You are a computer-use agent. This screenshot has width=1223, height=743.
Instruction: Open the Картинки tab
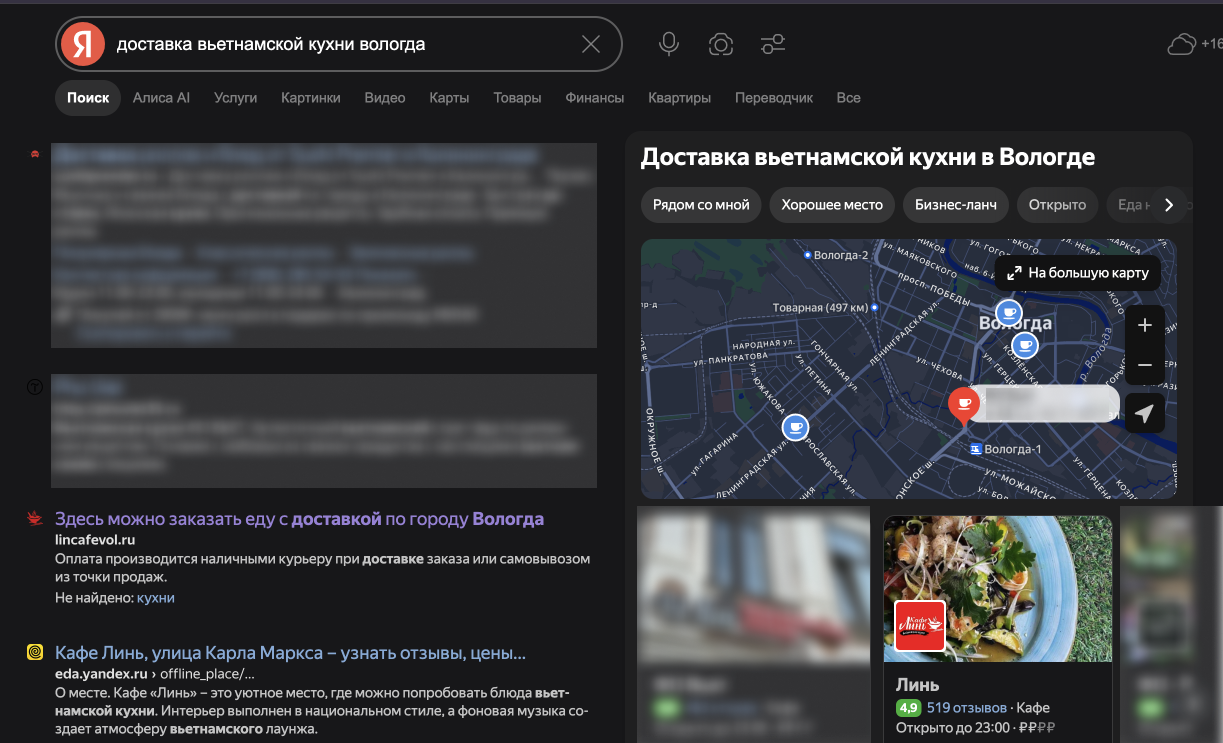(x=311, y=98)
